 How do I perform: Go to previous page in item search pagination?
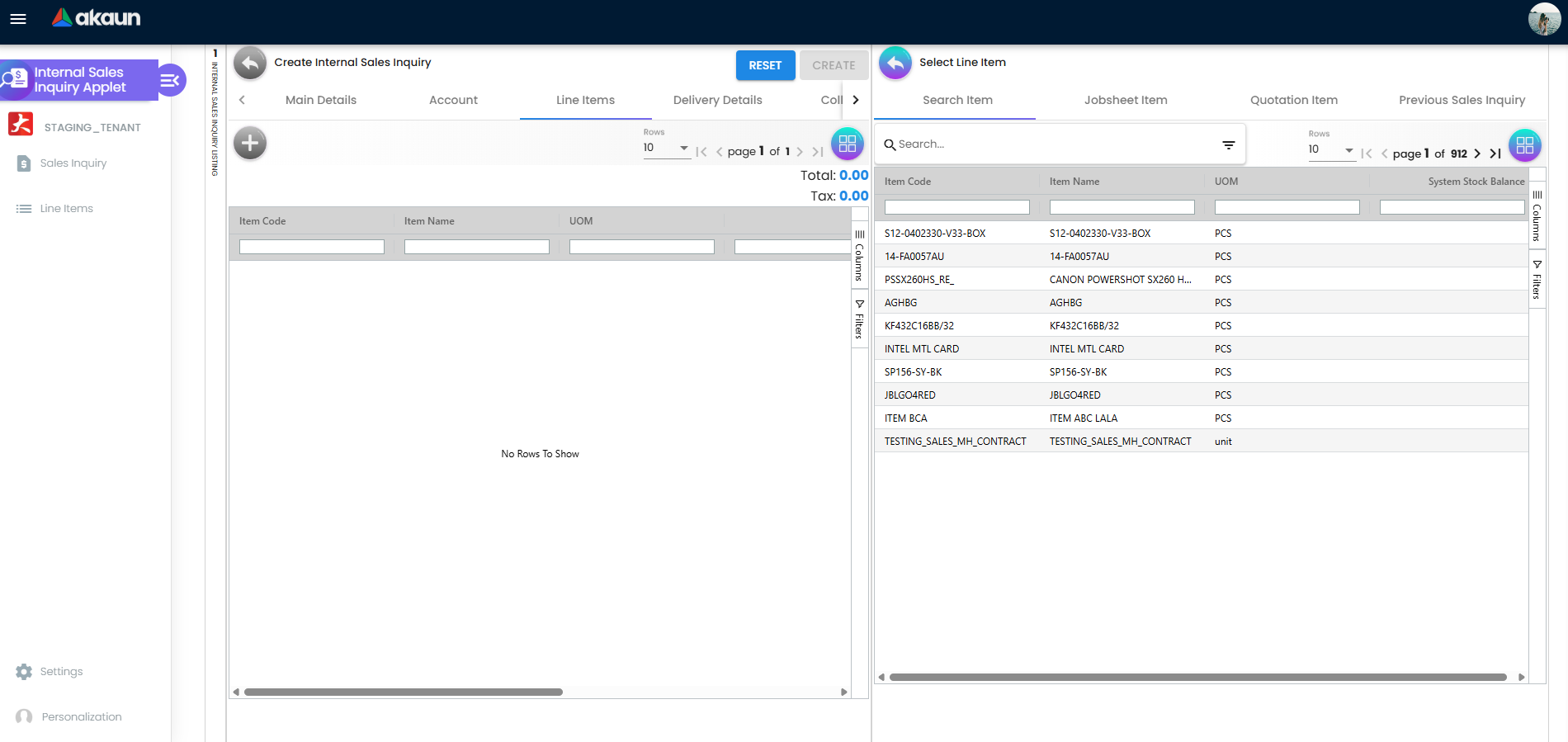point(1385,154)
